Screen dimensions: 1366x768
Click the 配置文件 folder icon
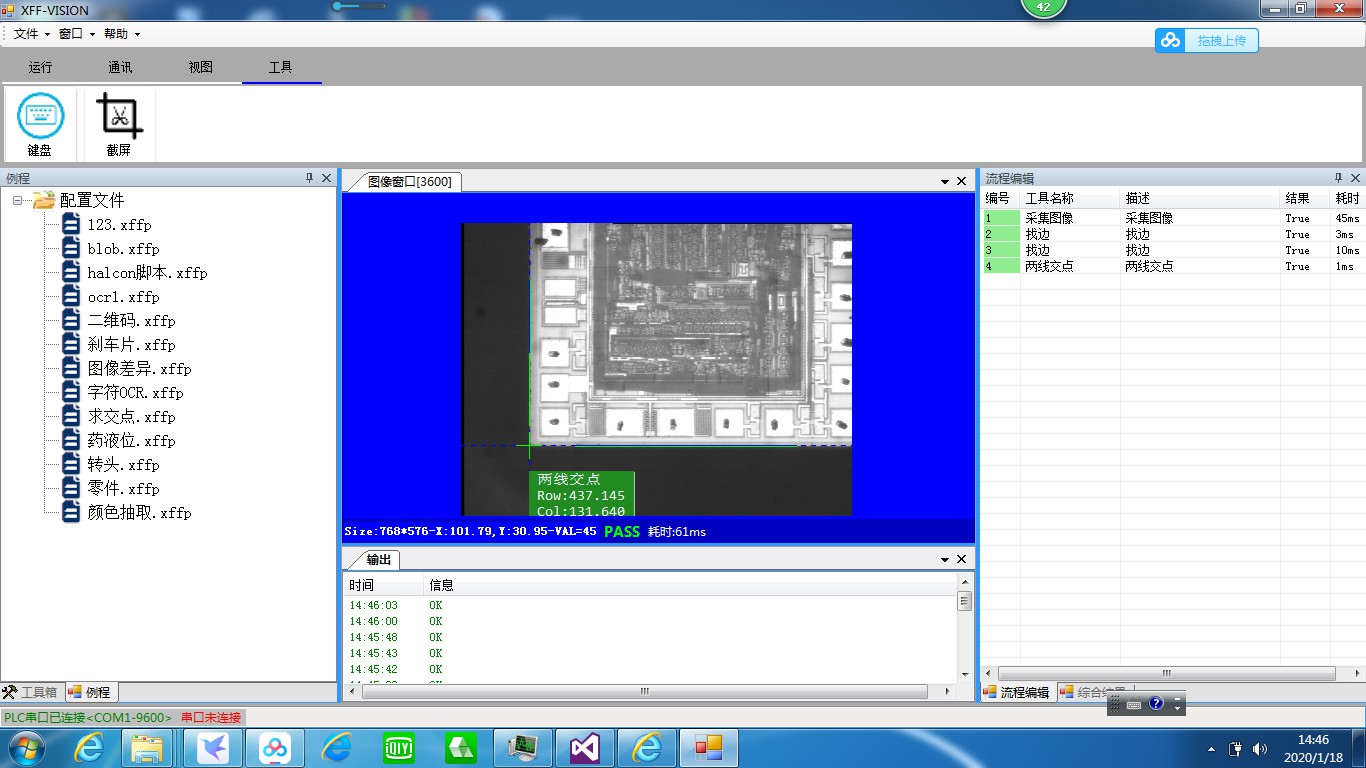tap(44, 200)
